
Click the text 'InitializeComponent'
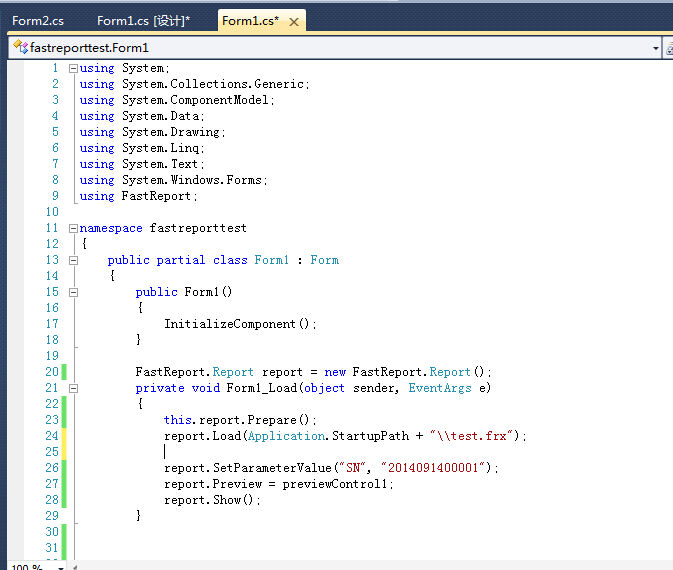(x=230, y=324)
